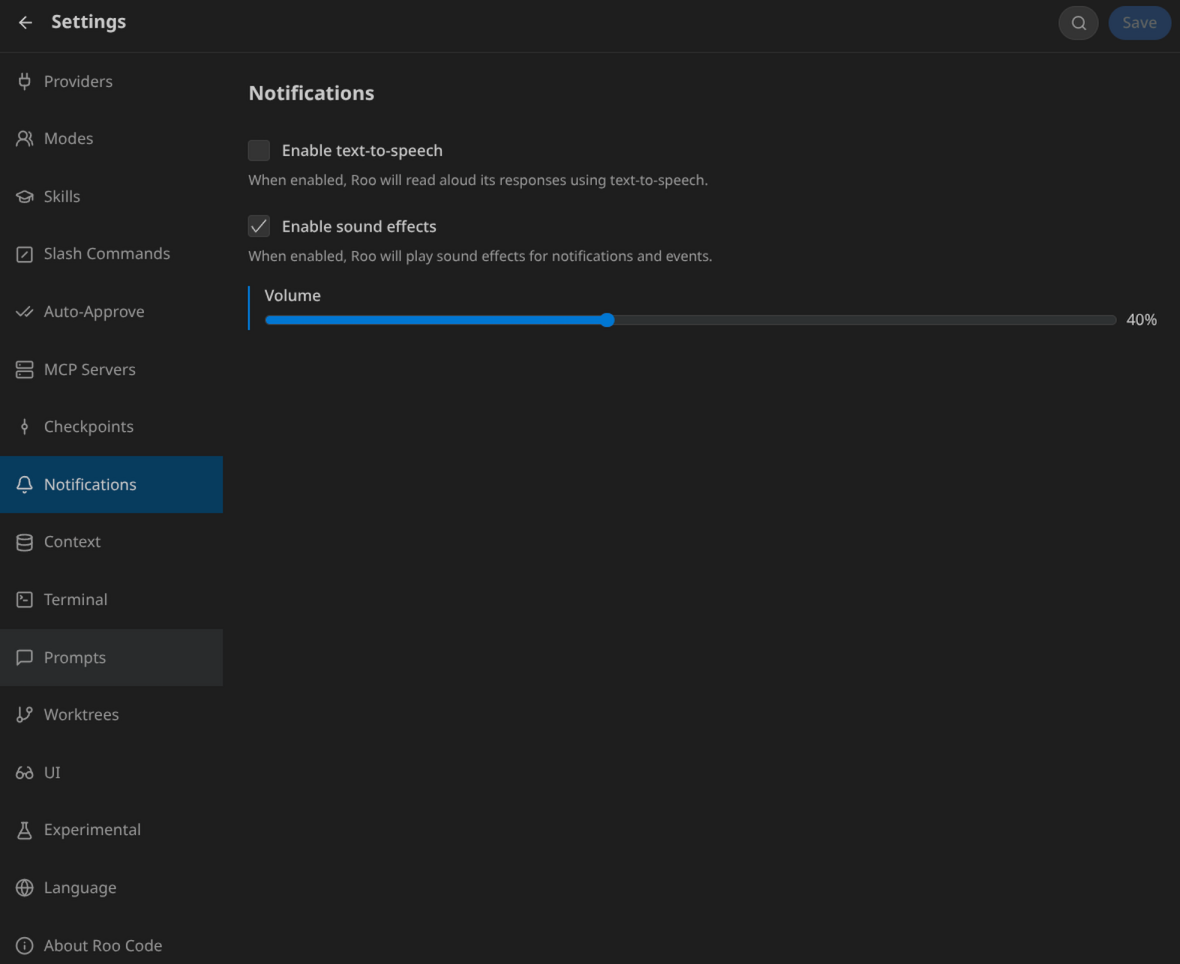Click the Checkpoints commit icon
Image resolution: width=1180 pixels, height=964 pixels.
point(25,427)
